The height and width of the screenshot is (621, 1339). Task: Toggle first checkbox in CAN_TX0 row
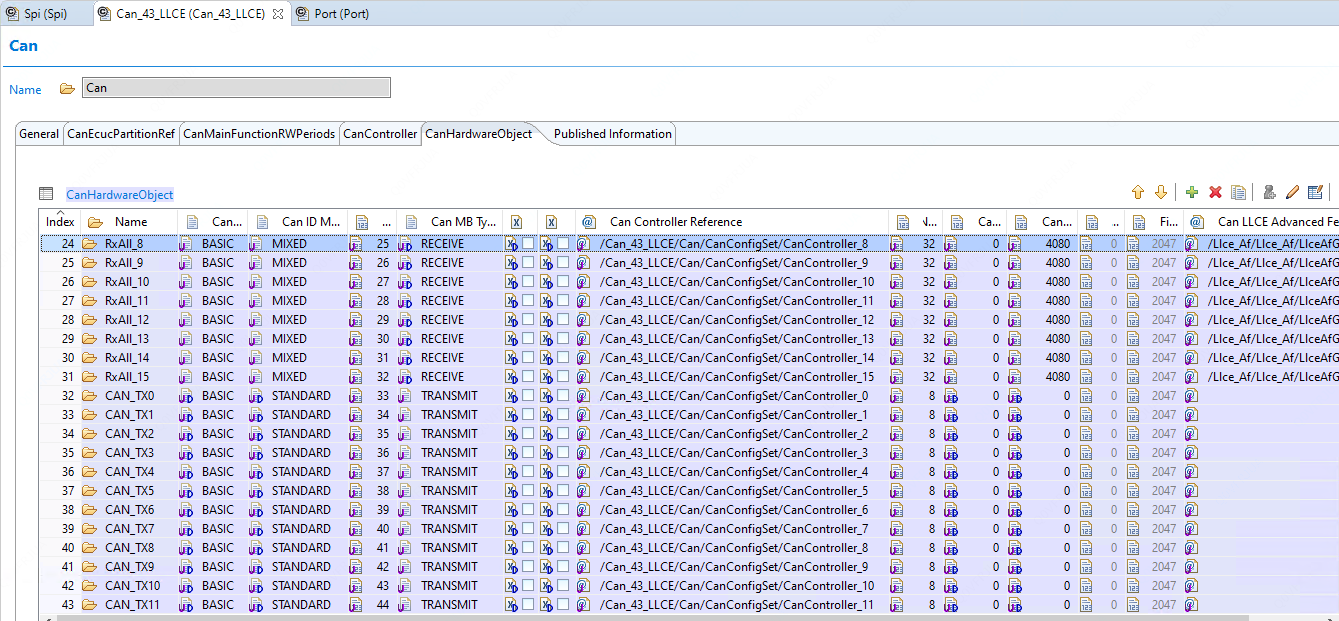(527, 396)
